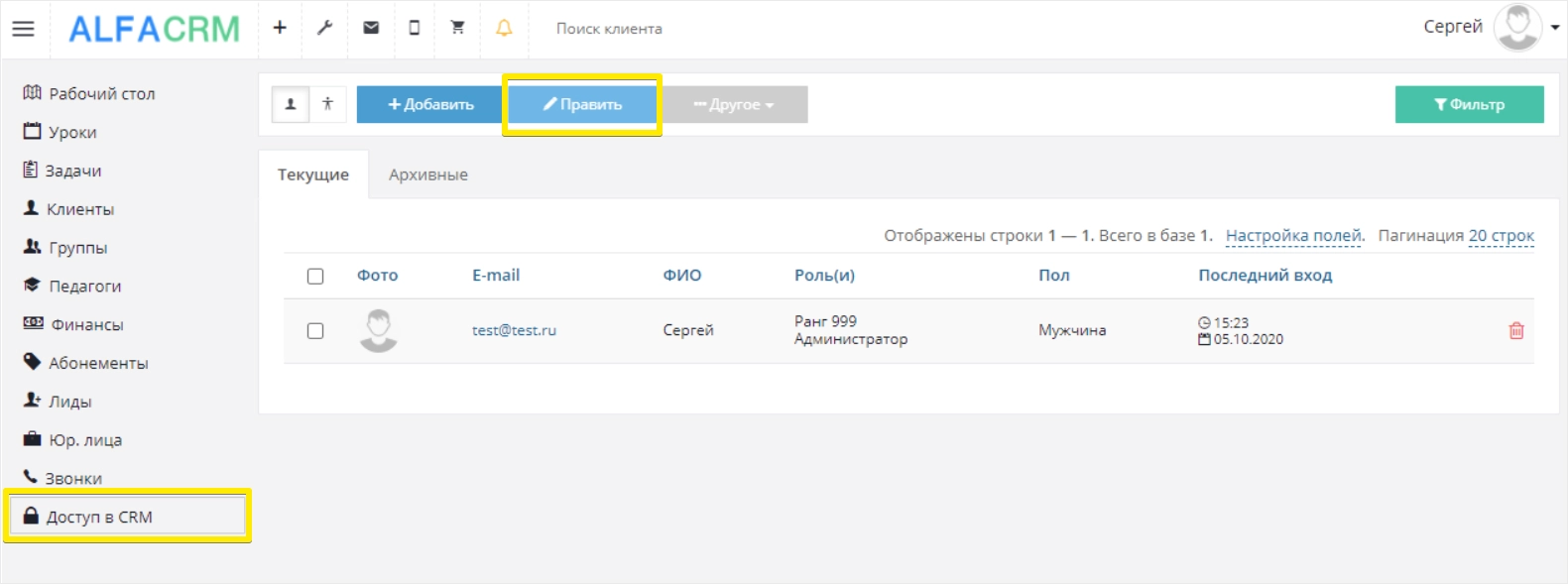Click the plus icon in top bar

coord(280,28)
